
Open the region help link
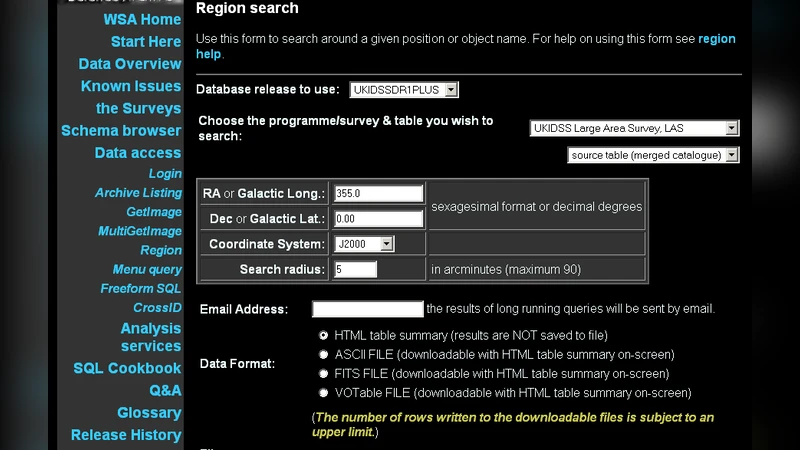pyautogui.click(x=716, y=39)
